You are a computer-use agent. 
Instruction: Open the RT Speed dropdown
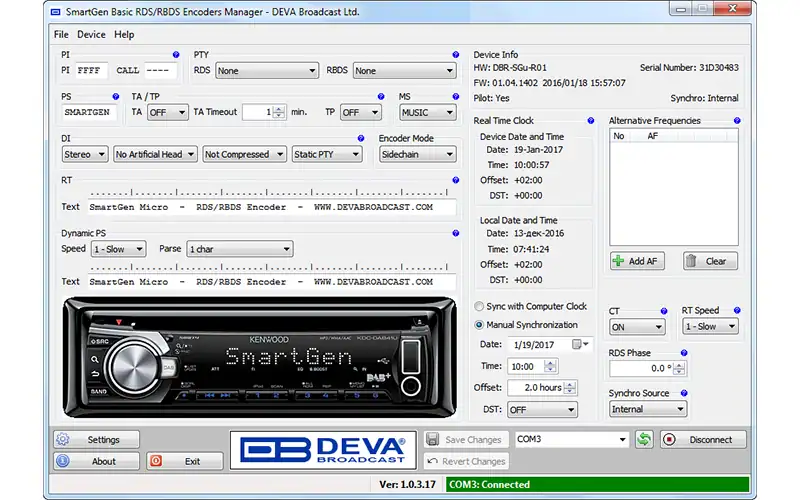tap(710, 327)
